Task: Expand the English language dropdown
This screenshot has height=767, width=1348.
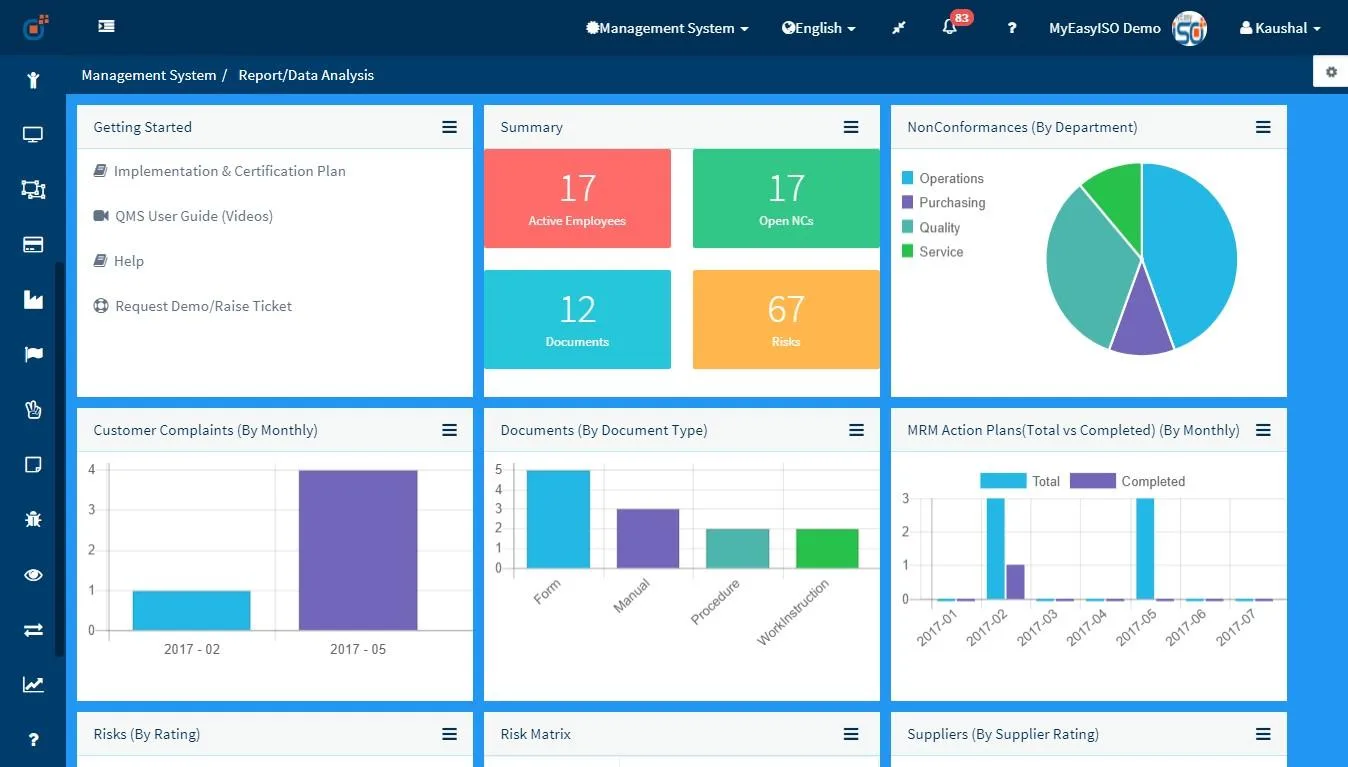Action: pyautogui.click(x=819, y=28)
